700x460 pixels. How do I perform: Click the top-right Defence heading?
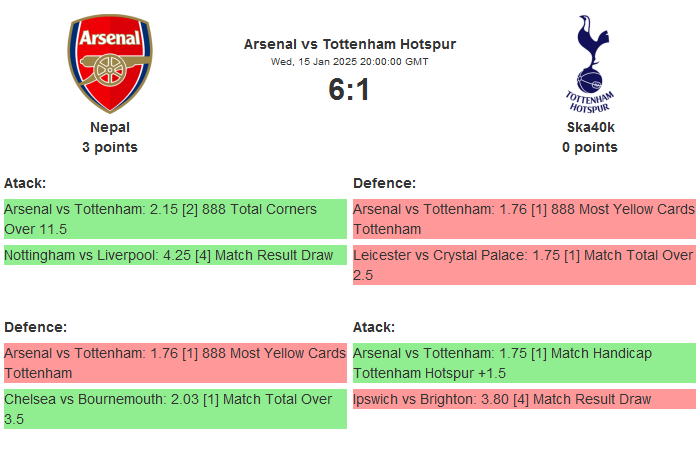(x=384, y=183)
